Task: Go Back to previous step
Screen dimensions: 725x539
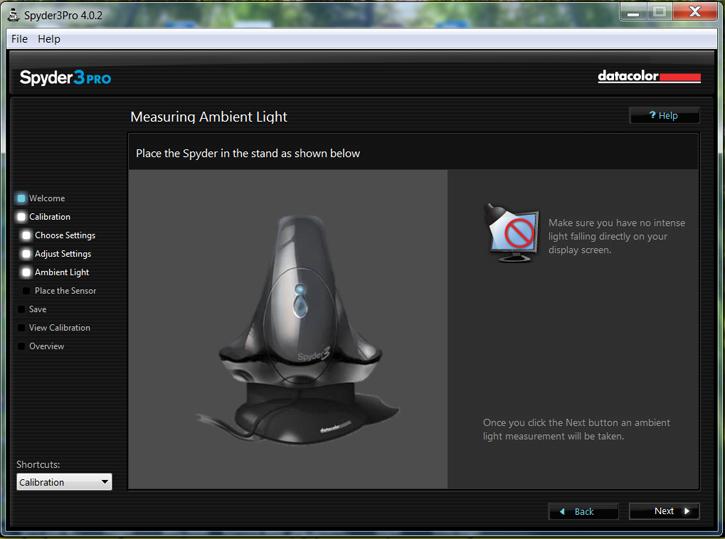Action: [583, 511]
